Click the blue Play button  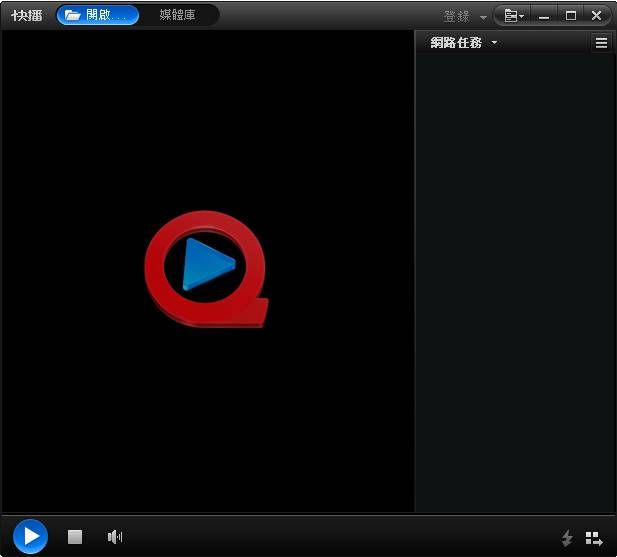pyautogui.click(x=30, y=537)
